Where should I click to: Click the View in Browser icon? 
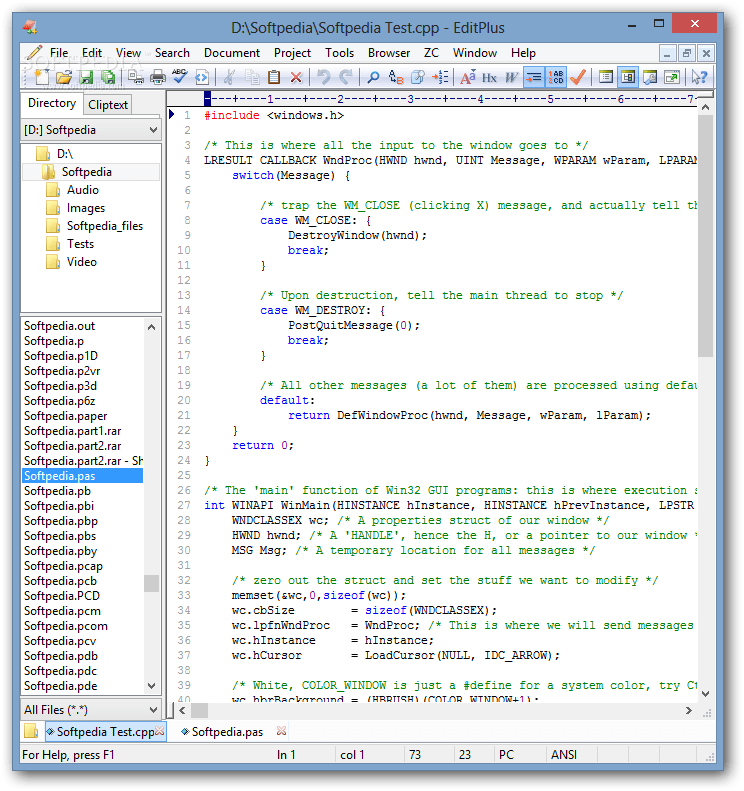[x=202, y=77]
